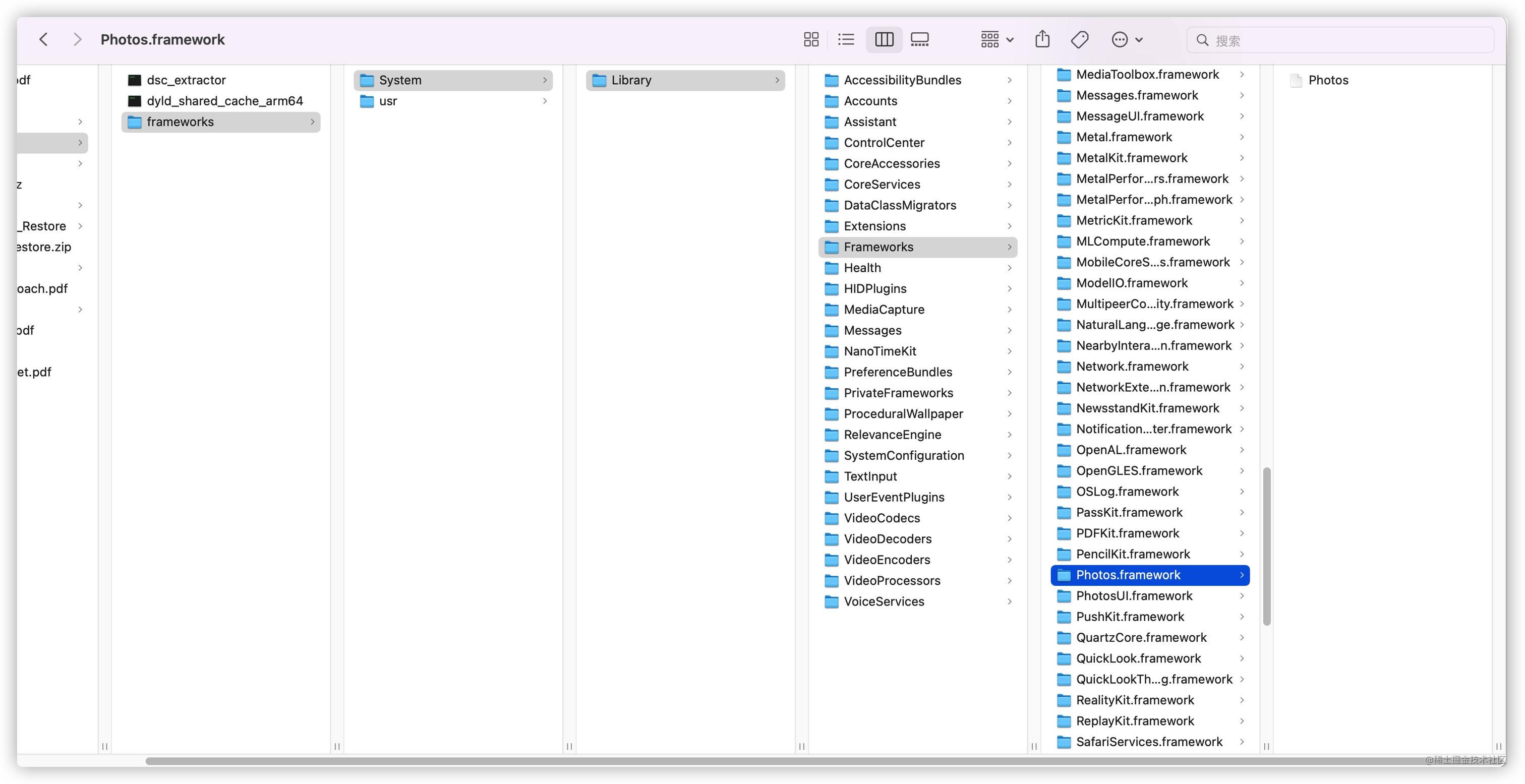
Task: Select the HIDPlugins folder
Action: 918,289
